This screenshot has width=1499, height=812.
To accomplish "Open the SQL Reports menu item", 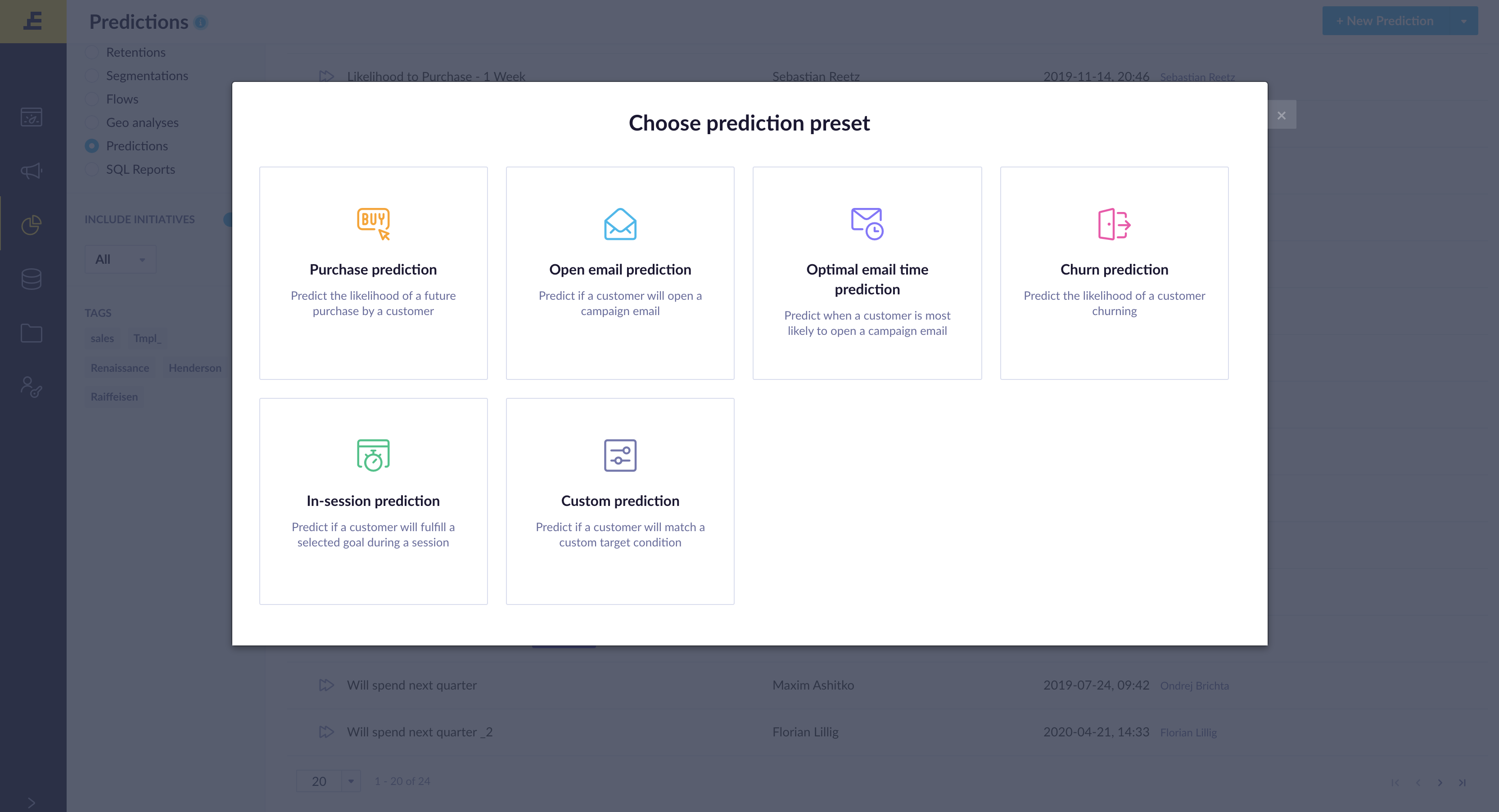I will click(x=140, y=169).
